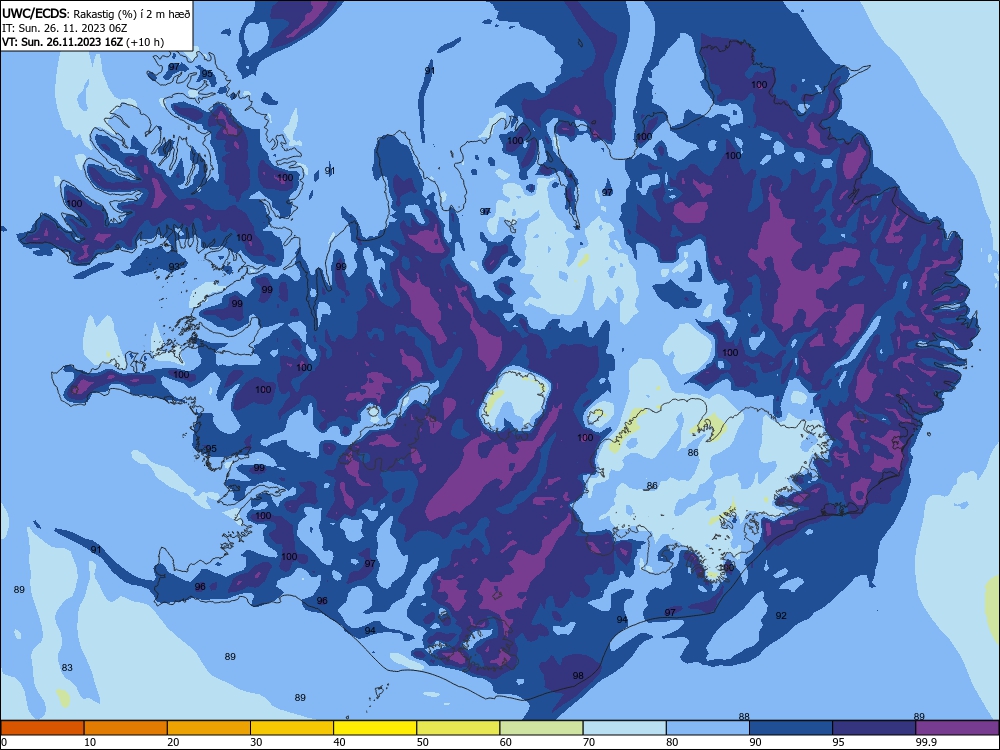Click the medium blue 90–95 legend swatch
Screen dimensions: 1000x750
point(791,728)
